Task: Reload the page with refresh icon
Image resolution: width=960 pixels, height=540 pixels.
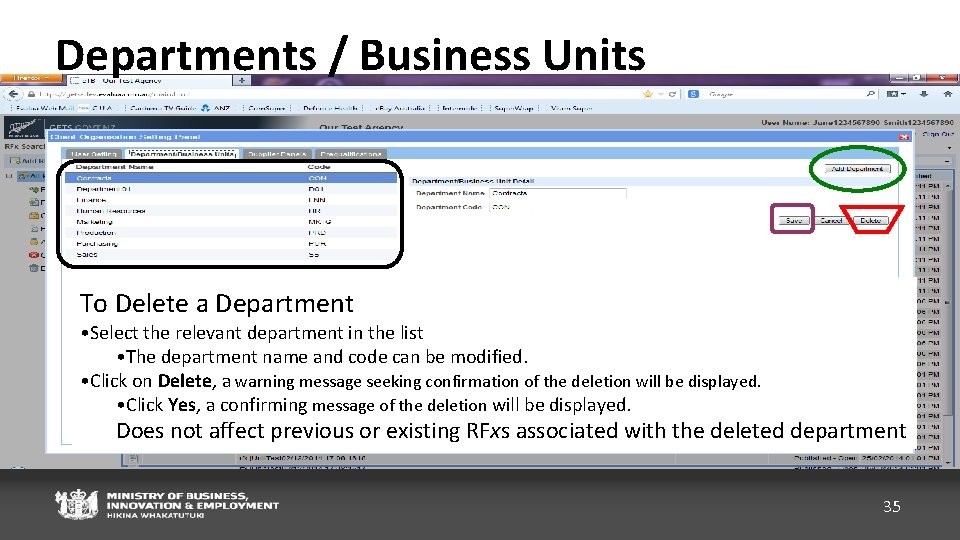Action: (x=672, y=94)
